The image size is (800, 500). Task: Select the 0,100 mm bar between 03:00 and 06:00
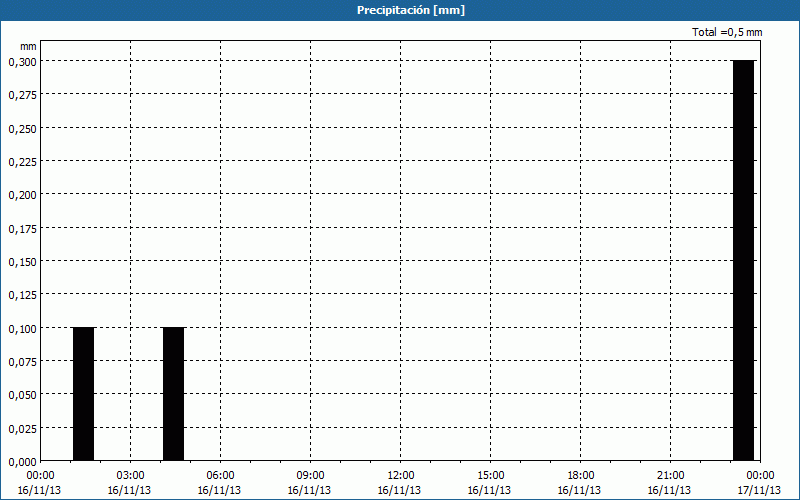tap(173, 394)
